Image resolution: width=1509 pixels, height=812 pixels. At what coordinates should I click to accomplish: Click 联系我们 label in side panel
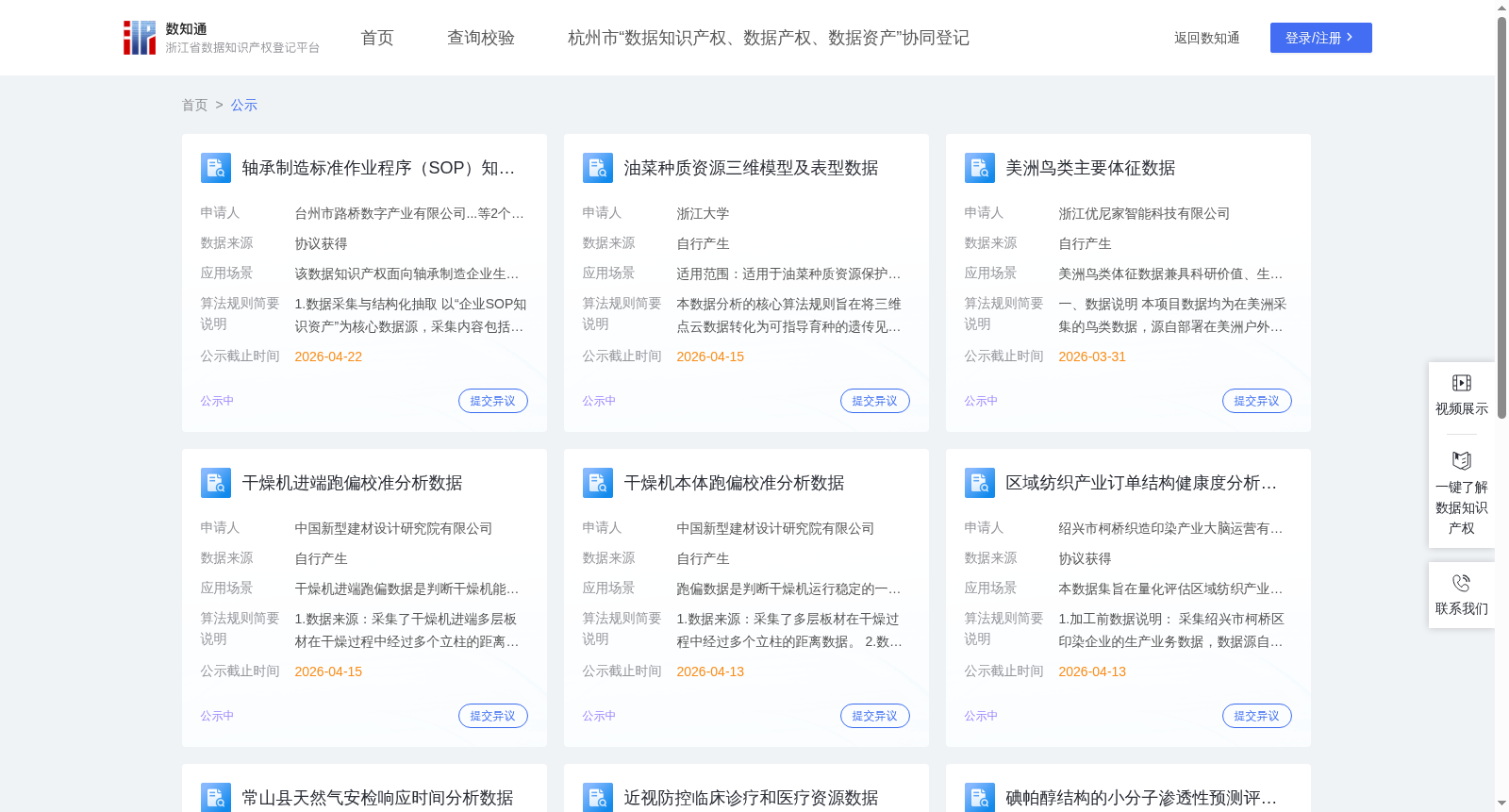tap(1462, 608)
